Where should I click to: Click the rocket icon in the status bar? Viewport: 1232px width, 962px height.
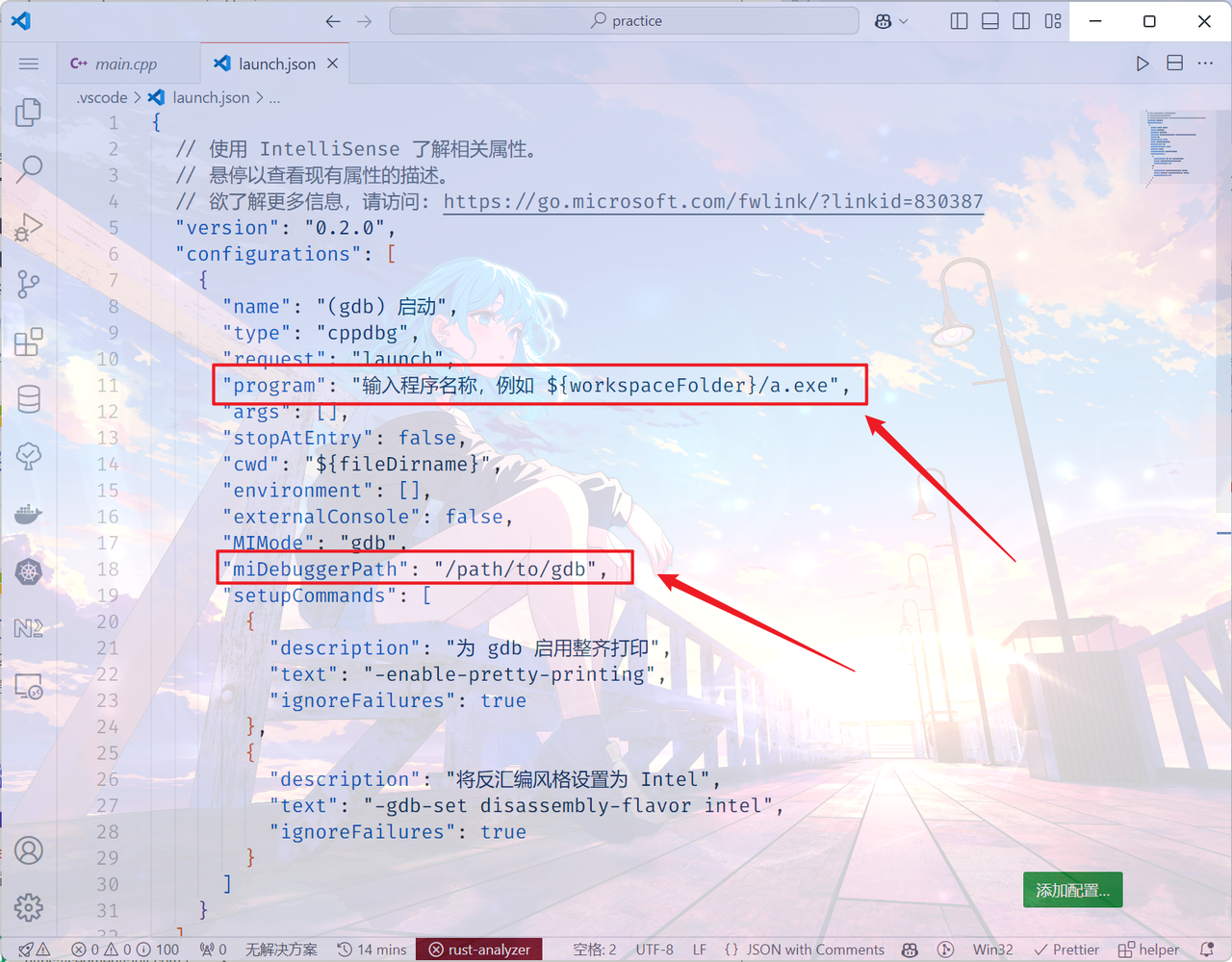[26, 949]
